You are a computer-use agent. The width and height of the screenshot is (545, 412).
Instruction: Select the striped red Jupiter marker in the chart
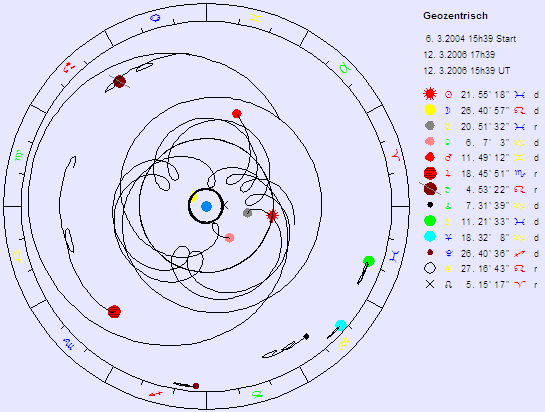click(x=114, y=312)
